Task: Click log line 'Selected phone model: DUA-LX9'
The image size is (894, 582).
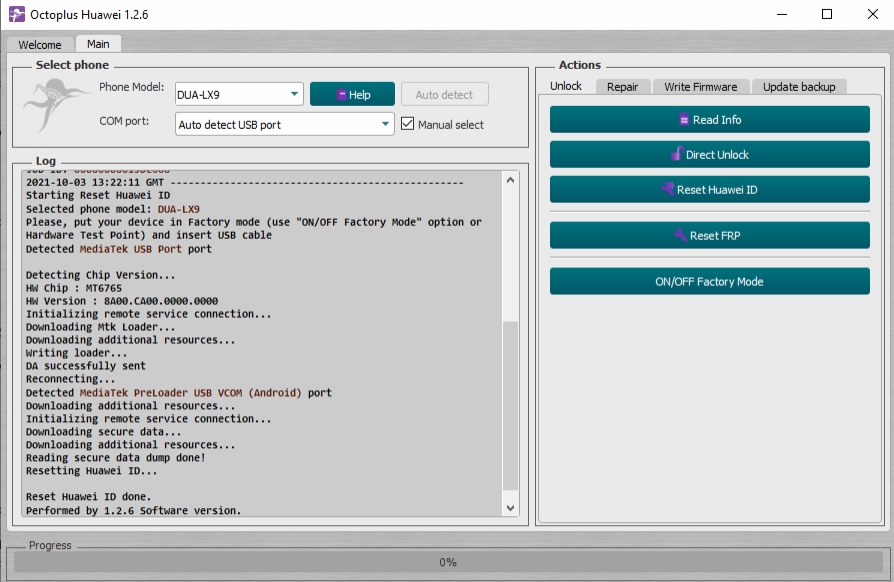Action: click(x=112, y=209)
